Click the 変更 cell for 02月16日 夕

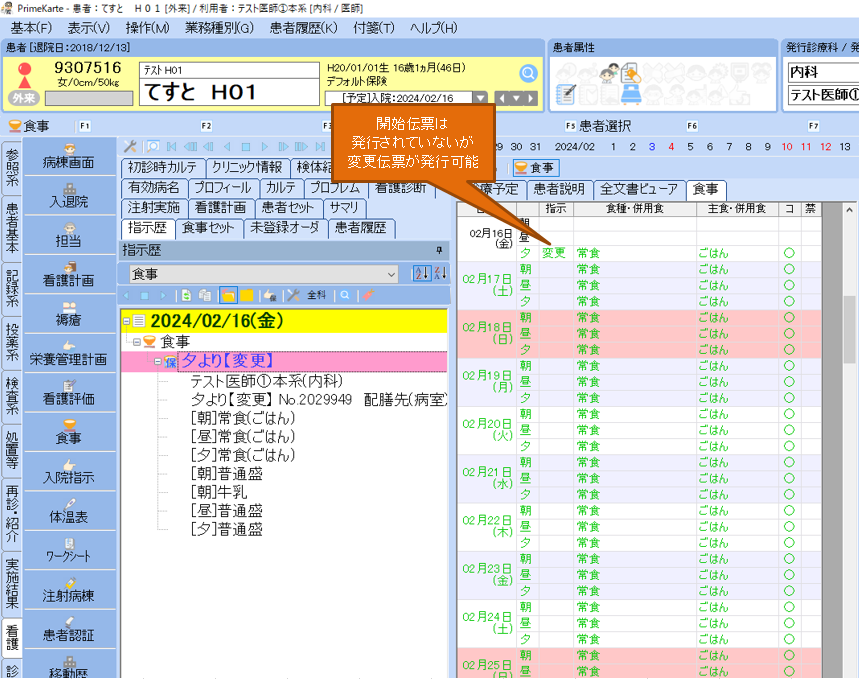pos(554,253)
